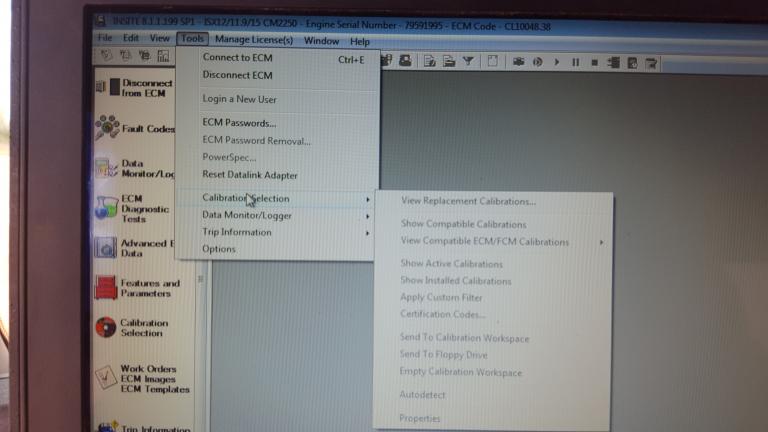Viewport: 768px width, 432px height.
Task: Click the filter funnel toolbar icon
Action: (x=468, y=61)
